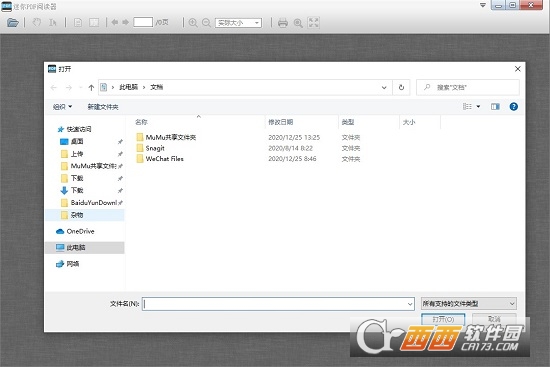The width and height of the screenshot is (550, 367).
Task: Select the Snagit folder
Action: click(150, 148)
